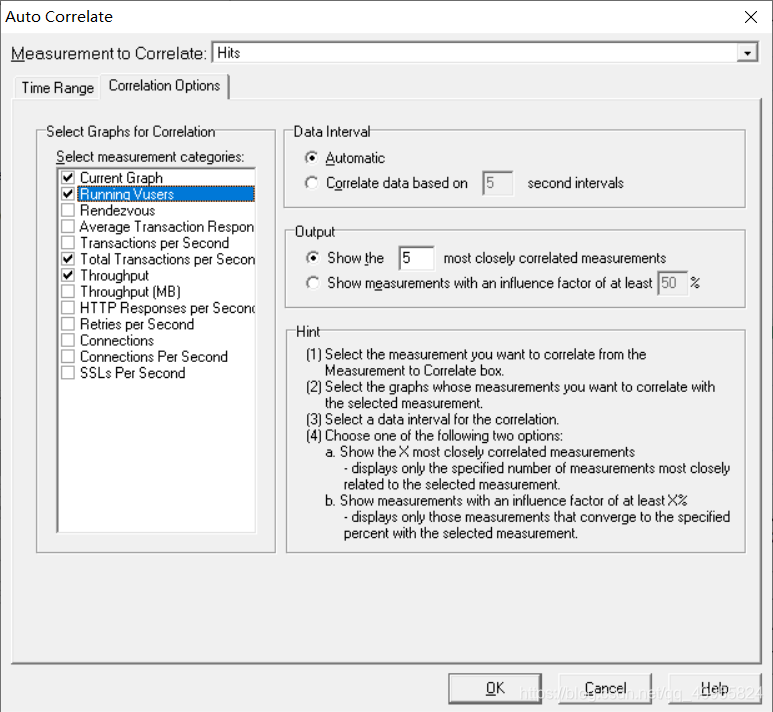Check the Throughput (MB) checkbox
Viewport: 773px width, 712px height.
click(68, 291)
